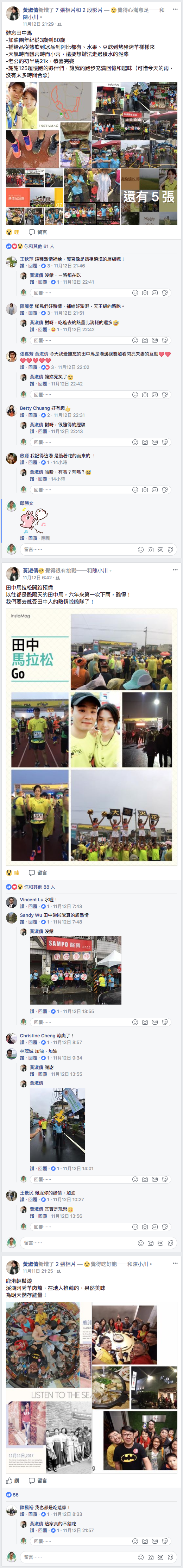This screenshot has height=1568, width=183.
Task: Open the options menu on the first post
Action: (175, 9)
